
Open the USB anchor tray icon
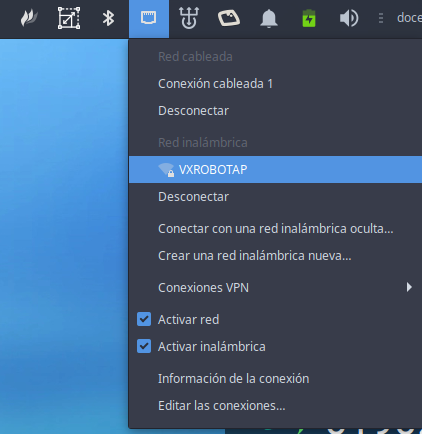point(189,18)
